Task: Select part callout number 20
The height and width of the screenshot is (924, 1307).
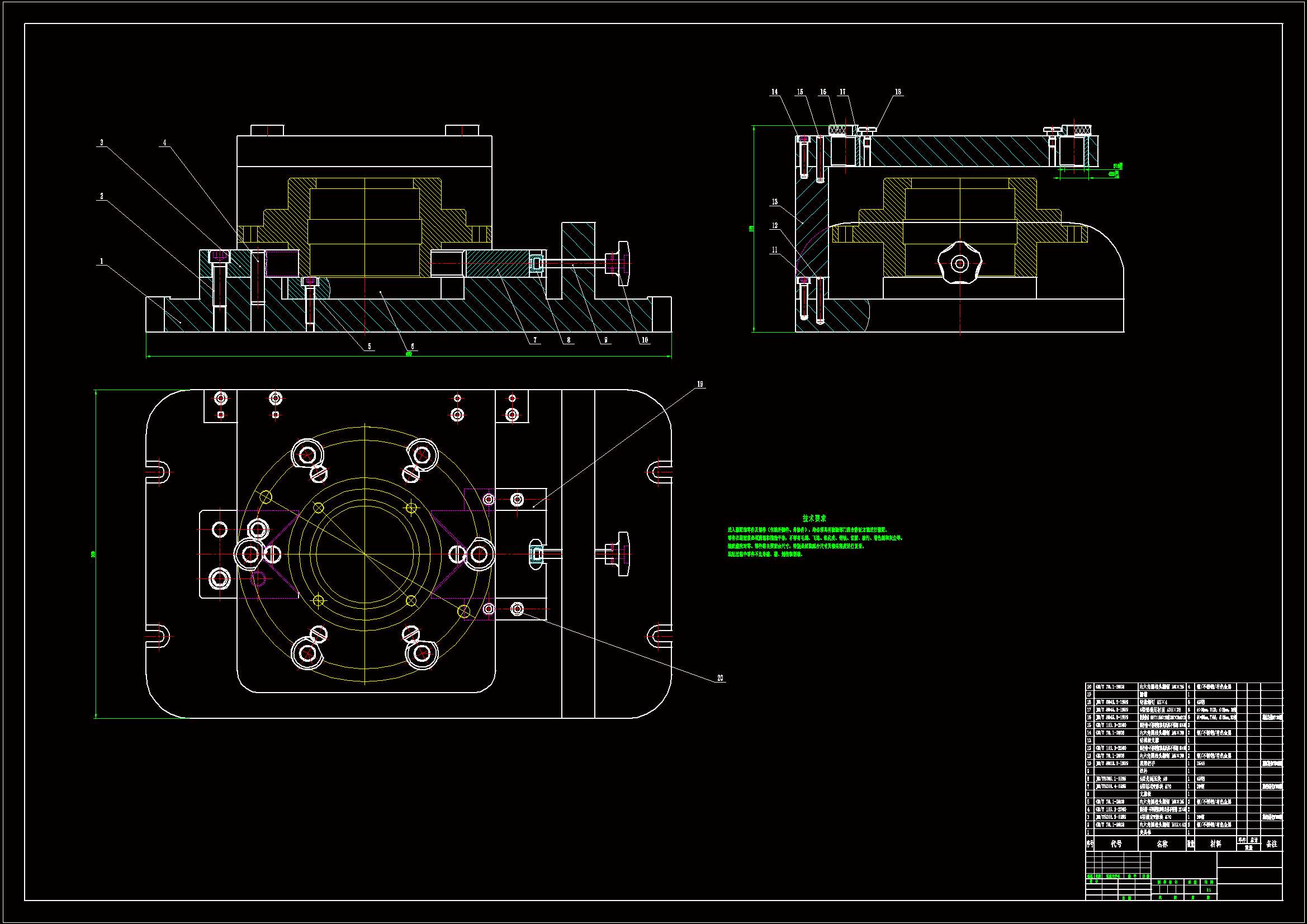Action: (x=720, y=678)
